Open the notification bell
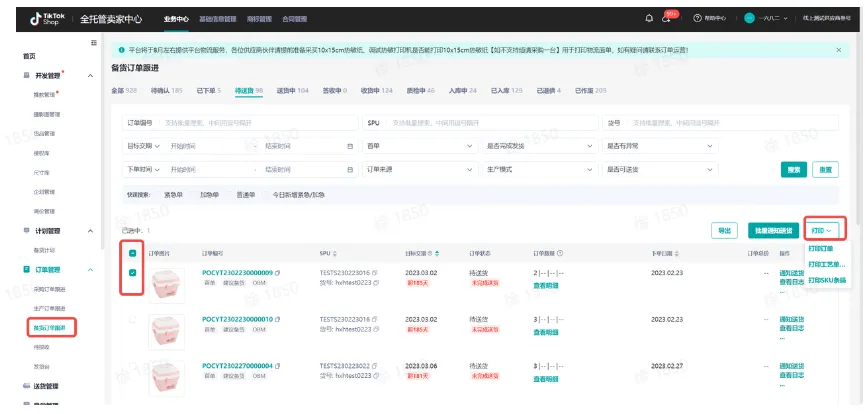 click(649, 19)
